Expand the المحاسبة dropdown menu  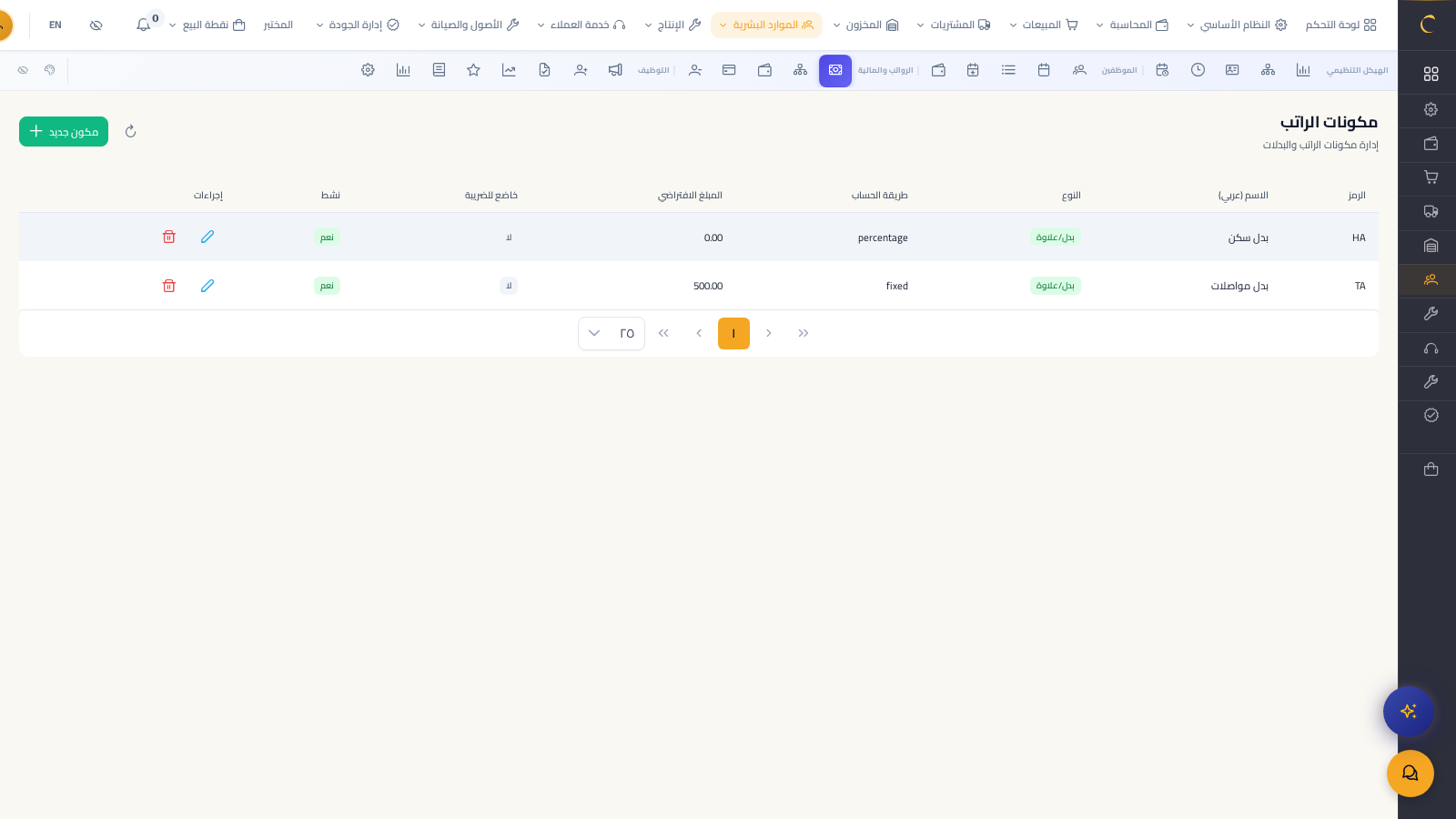(1132, 25)
